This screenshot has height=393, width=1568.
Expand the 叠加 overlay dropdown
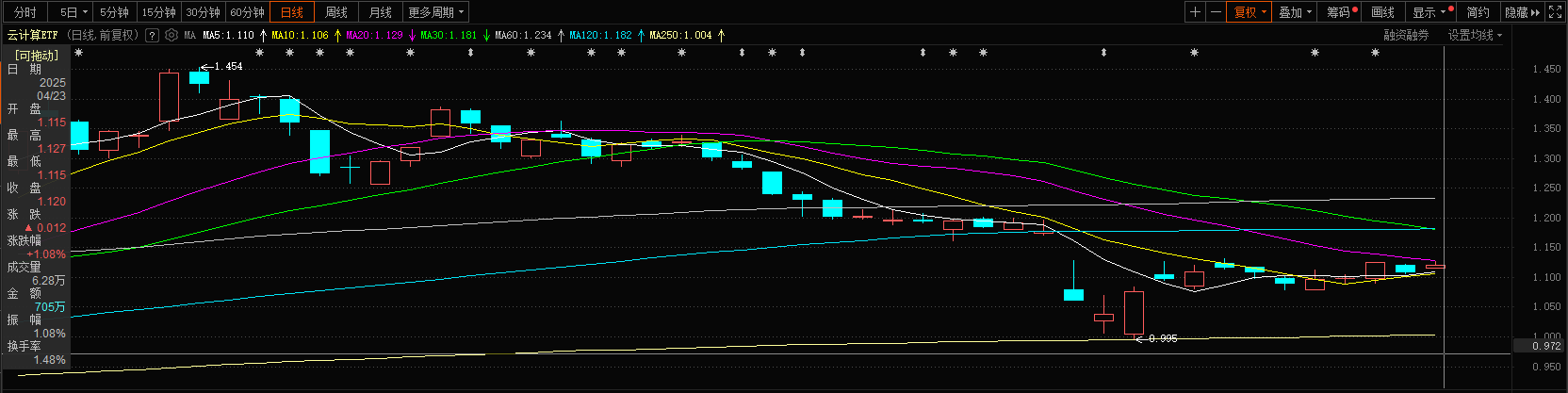click(1295, 12)
